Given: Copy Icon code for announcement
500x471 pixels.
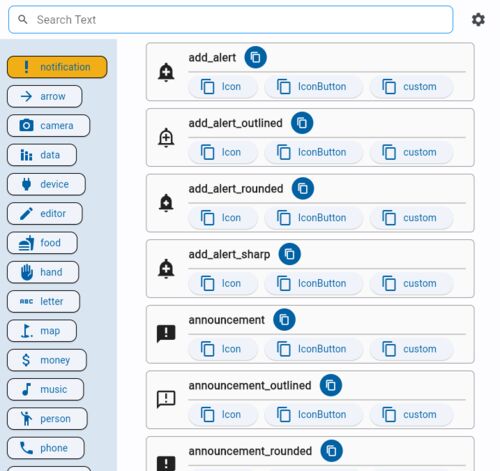Looking at the screenshot, I should pyautogui.click(x=223, y=349).
